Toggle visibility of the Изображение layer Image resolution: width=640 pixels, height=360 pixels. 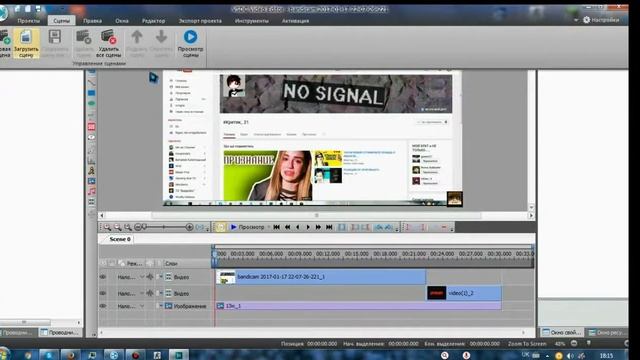103,306
